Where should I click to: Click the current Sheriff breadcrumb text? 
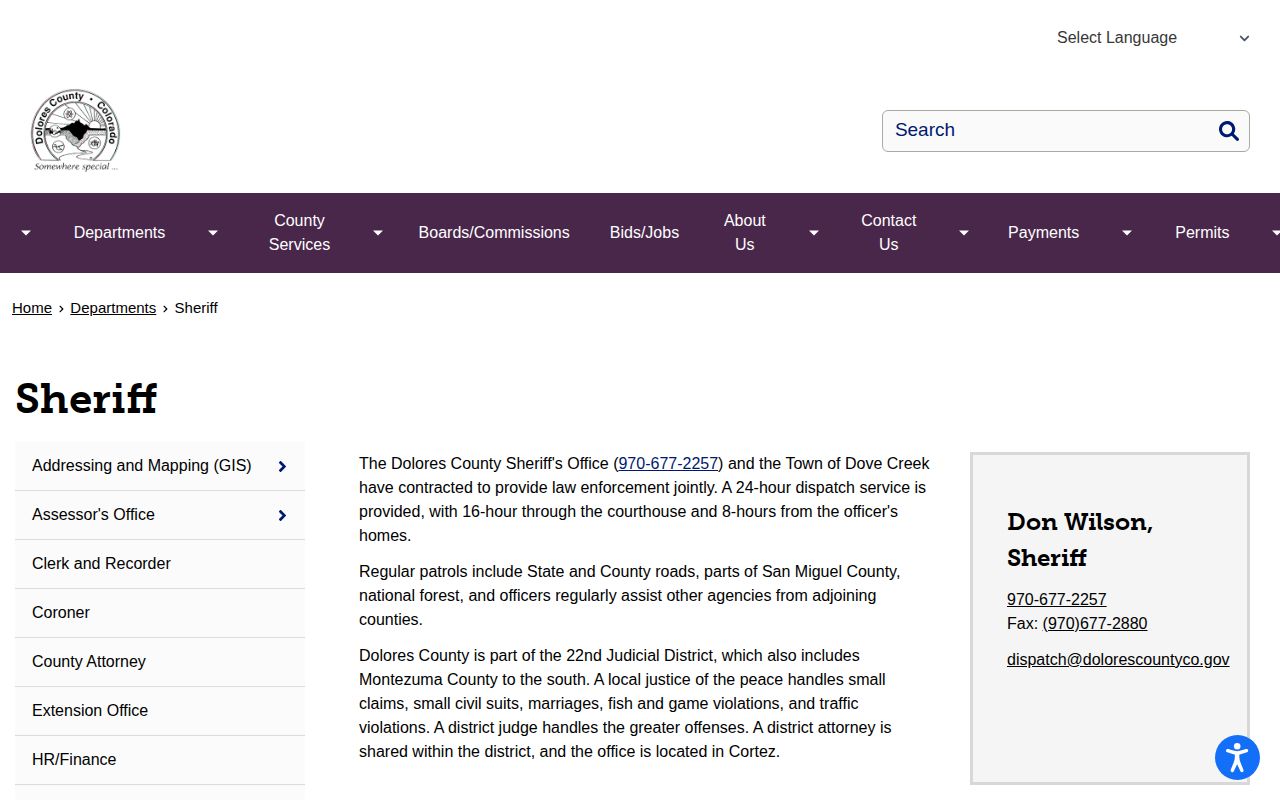tap(196, 308)
